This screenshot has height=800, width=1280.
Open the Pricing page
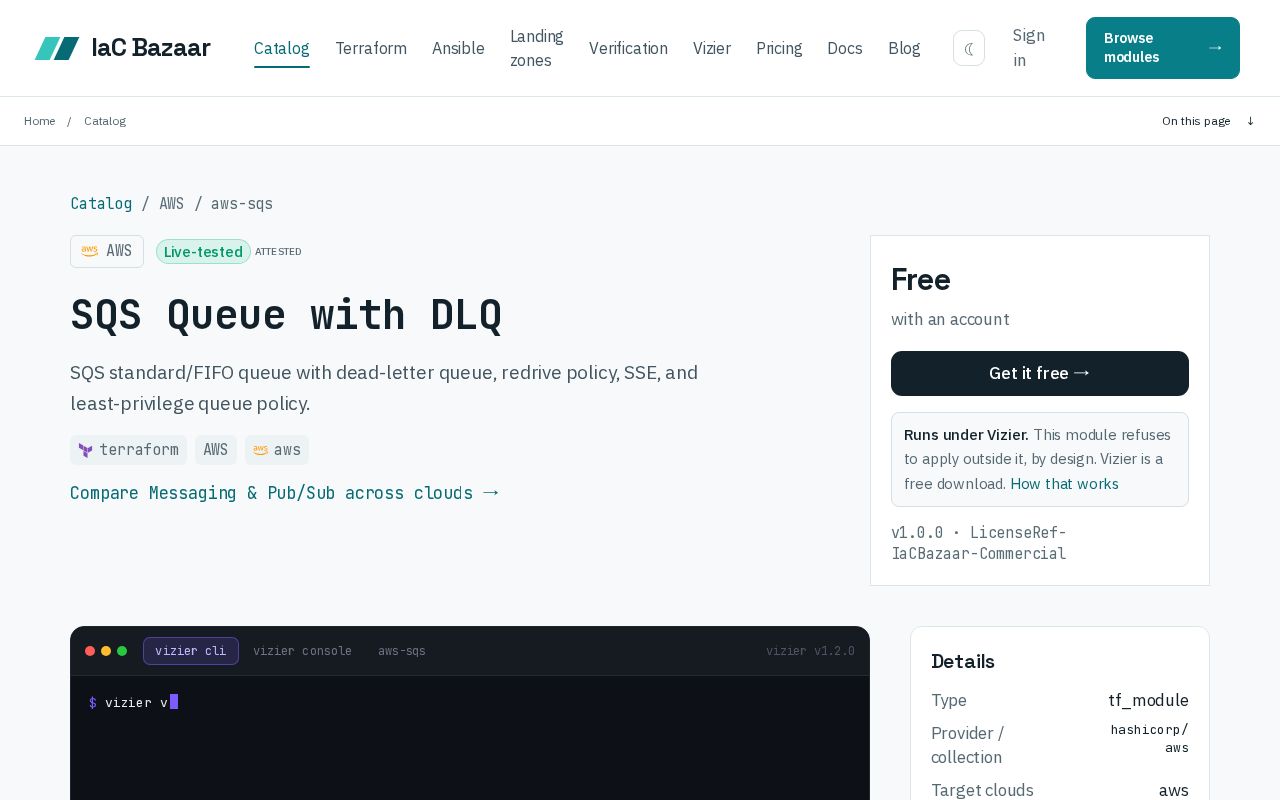point(779,48)
